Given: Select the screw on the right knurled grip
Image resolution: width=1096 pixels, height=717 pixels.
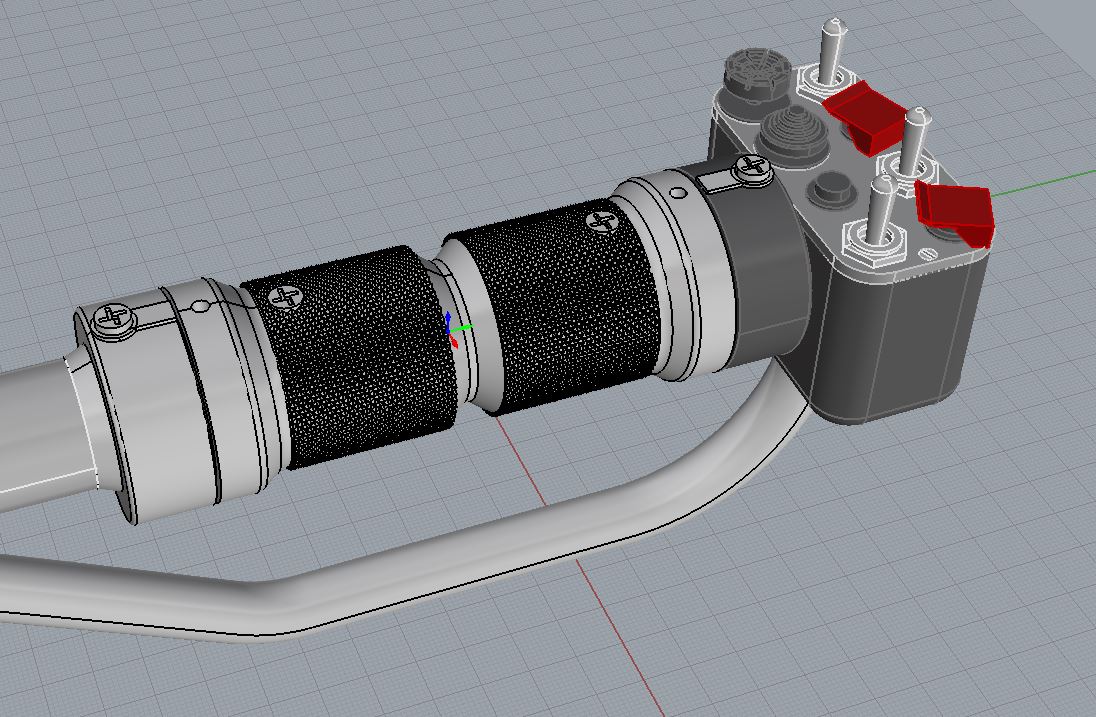Looking at the screenshot, I should (x=602, y=222).
